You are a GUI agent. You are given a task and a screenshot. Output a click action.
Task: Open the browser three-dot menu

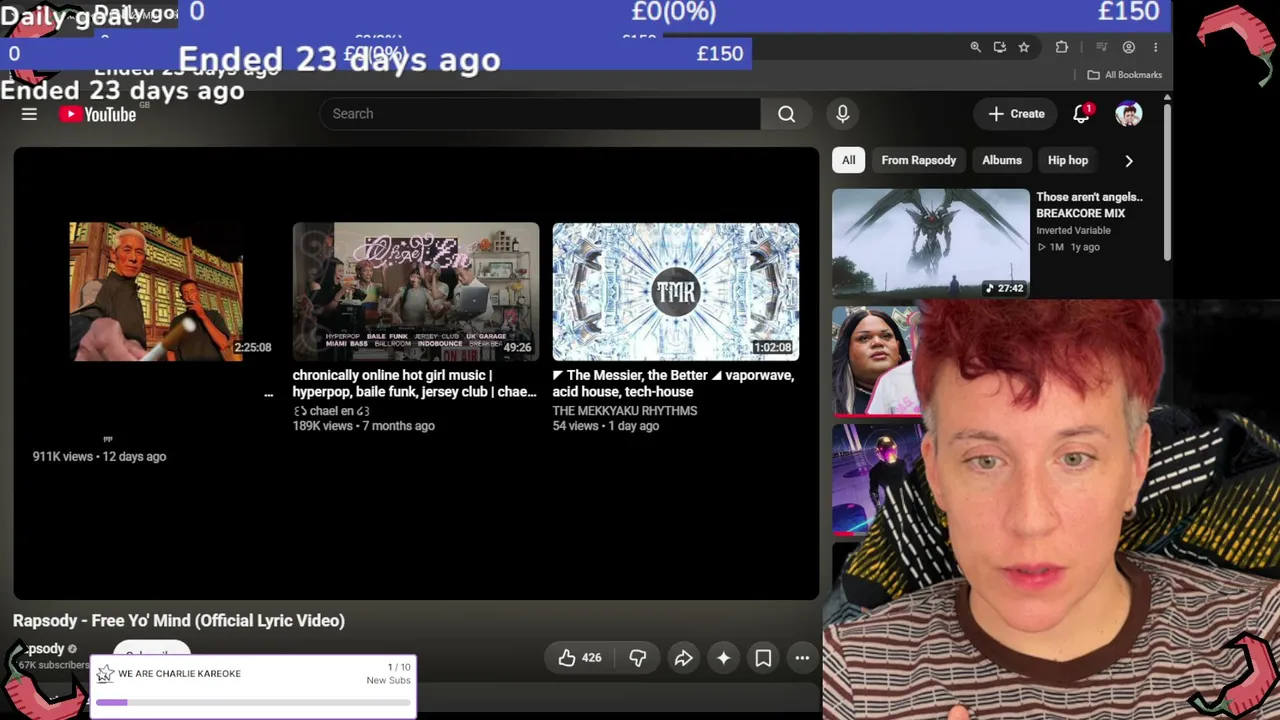click(1155, 47)
